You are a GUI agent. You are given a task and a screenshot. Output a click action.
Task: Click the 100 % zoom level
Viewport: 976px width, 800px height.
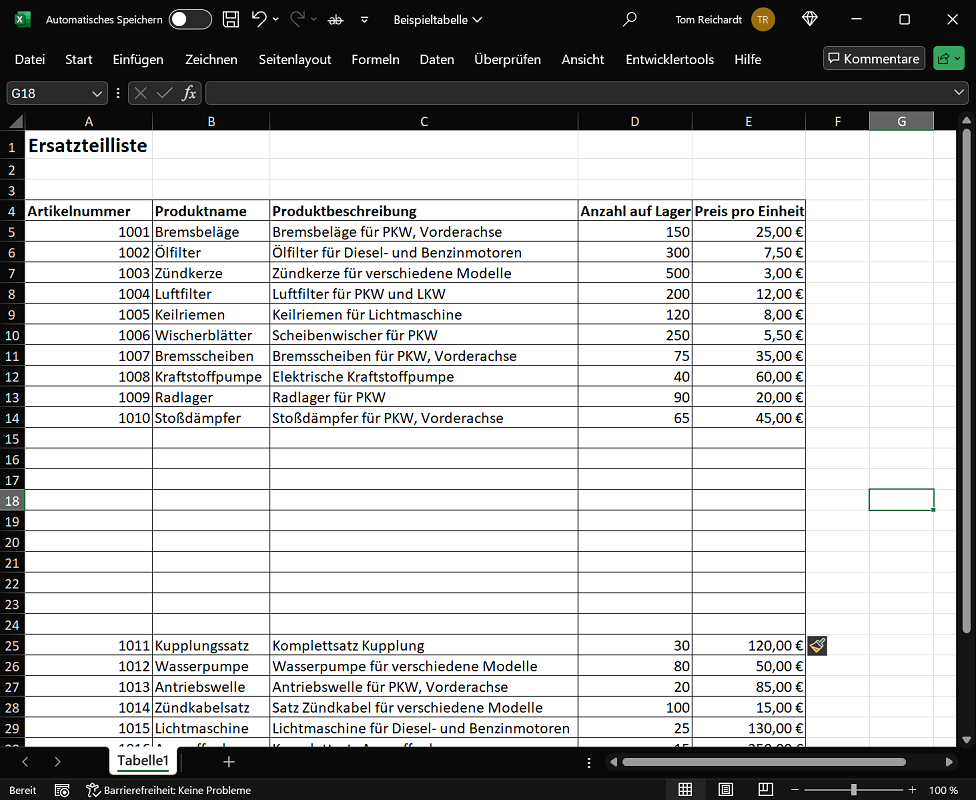click(943, 790)
